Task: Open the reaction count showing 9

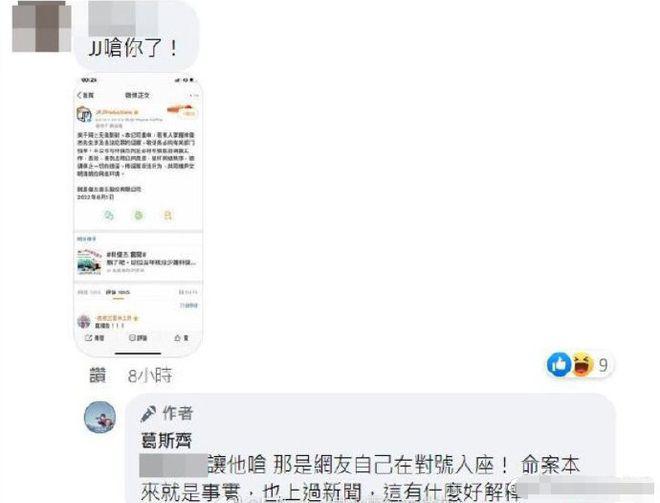Action: 603,365
